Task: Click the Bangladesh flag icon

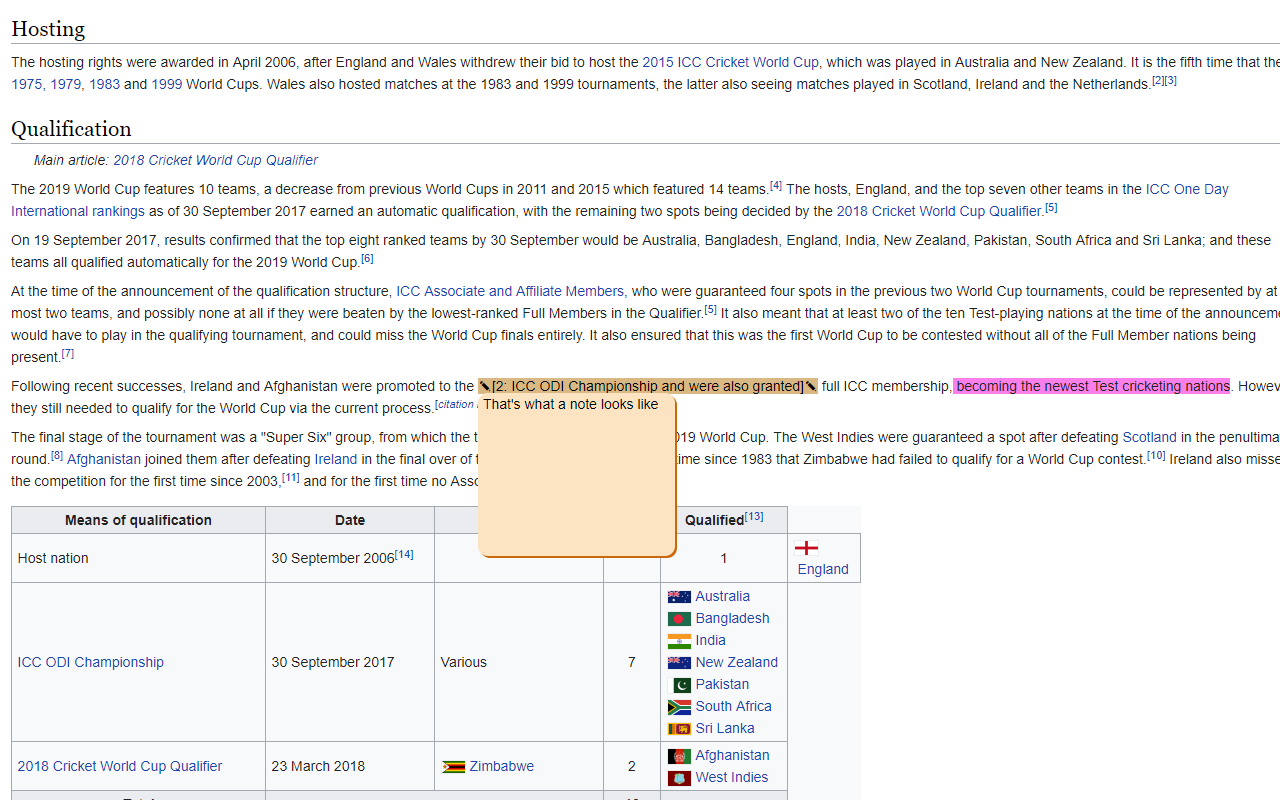Action: pyautogui.click(x=679, y=619)
